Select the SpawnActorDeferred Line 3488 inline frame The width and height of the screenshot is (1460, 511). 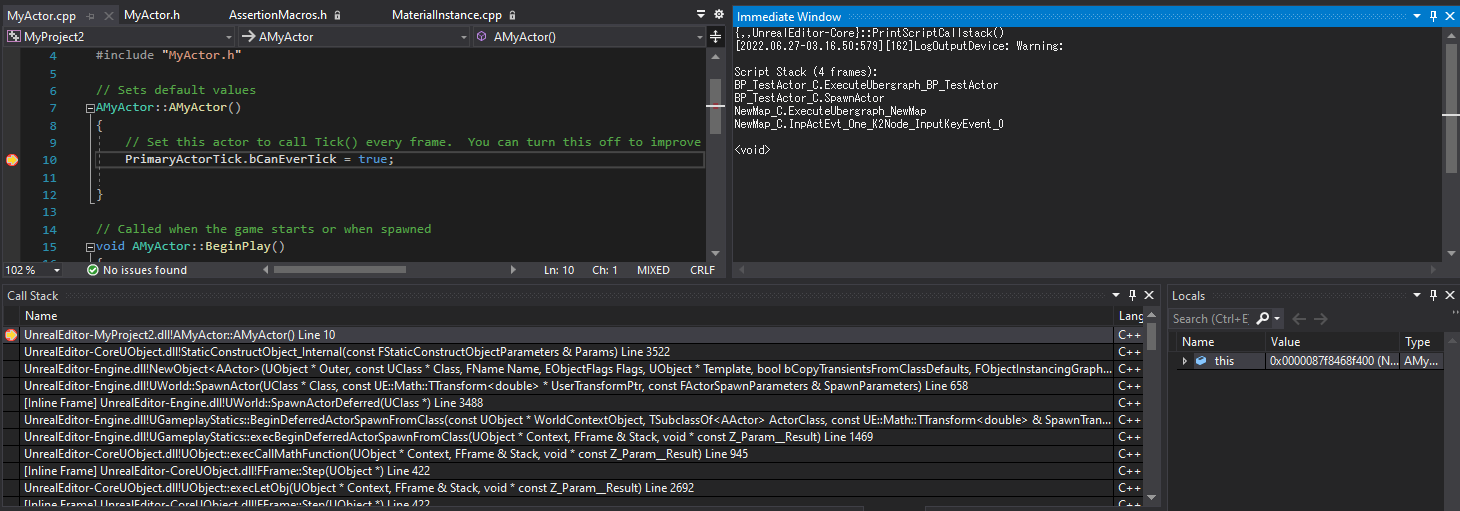pos(567,403)
